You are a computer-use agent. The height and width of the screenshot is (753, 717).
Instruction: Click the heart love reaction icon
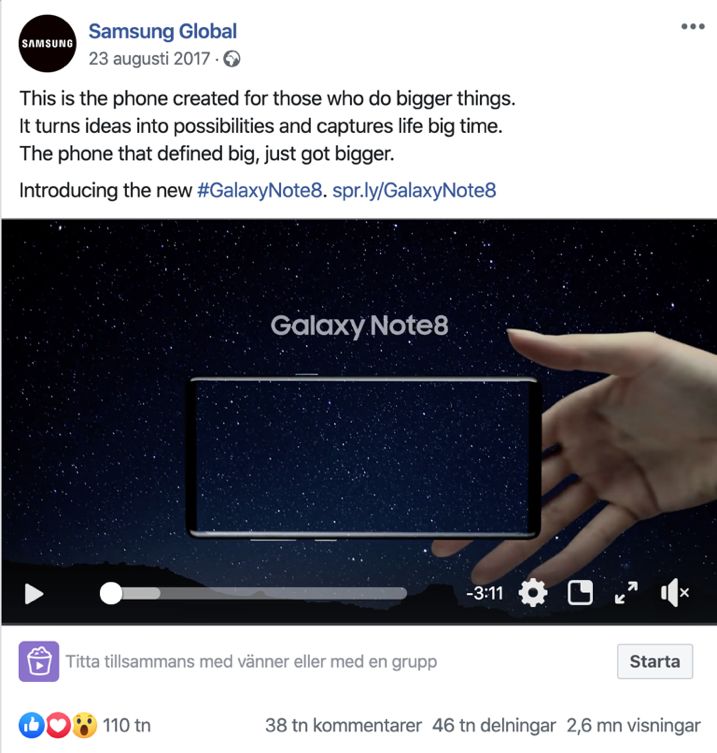pyautogui.click(x=58, y=725)
